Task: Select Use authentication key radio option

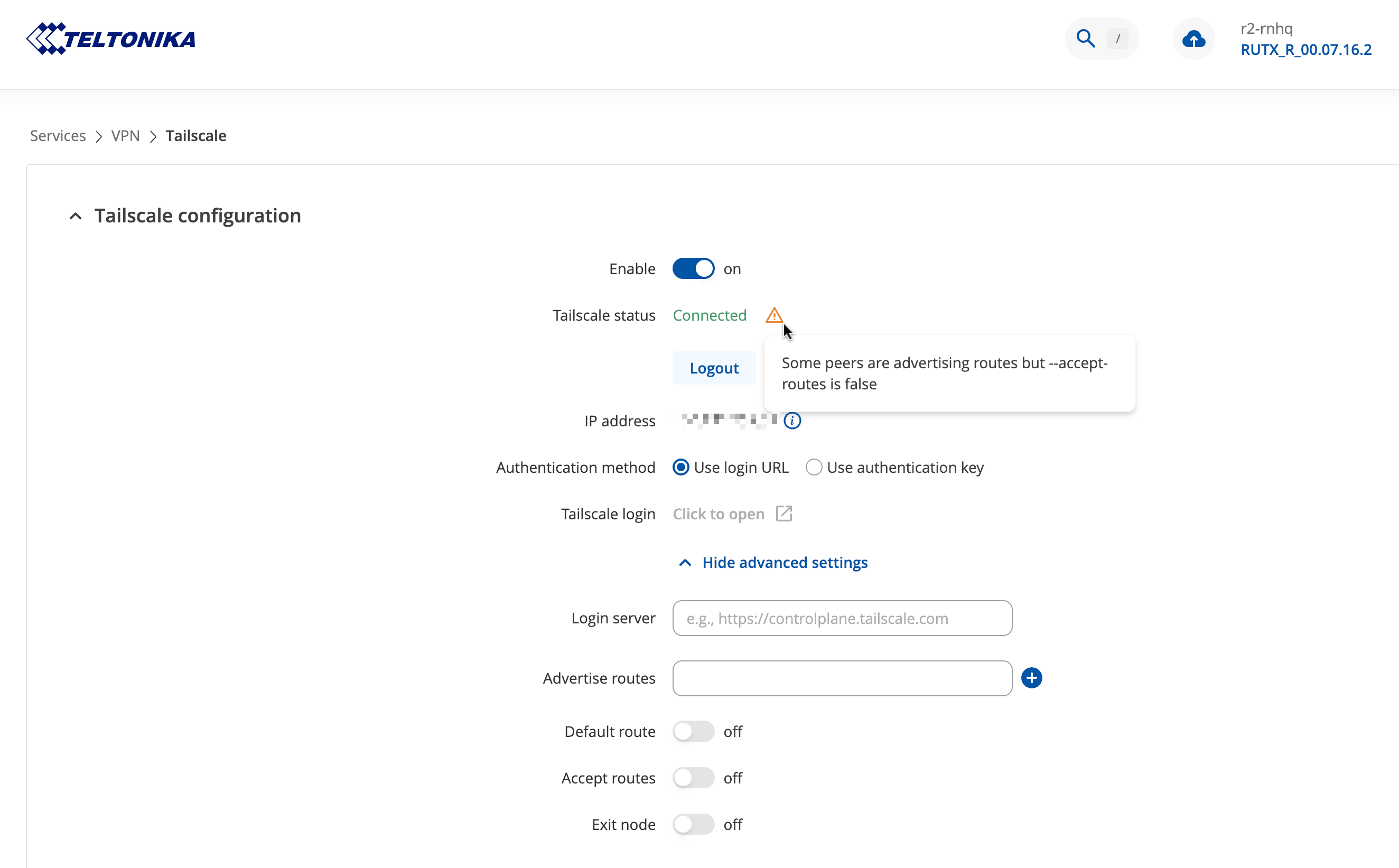Action: click(x=814, y=468)
